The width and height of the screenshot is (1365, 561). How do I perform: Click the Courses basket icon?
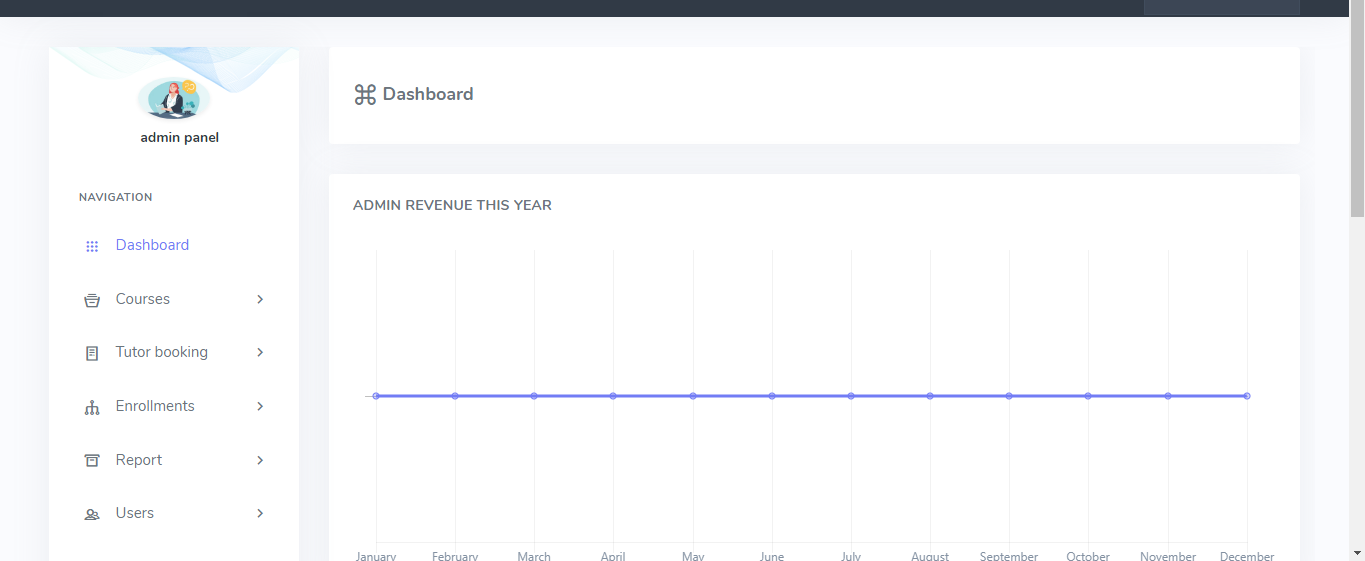92,300
